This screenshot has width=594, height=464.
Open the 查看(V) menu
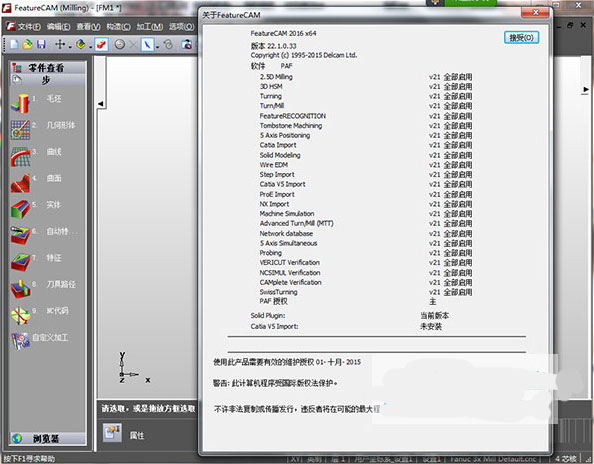point(88,27)
